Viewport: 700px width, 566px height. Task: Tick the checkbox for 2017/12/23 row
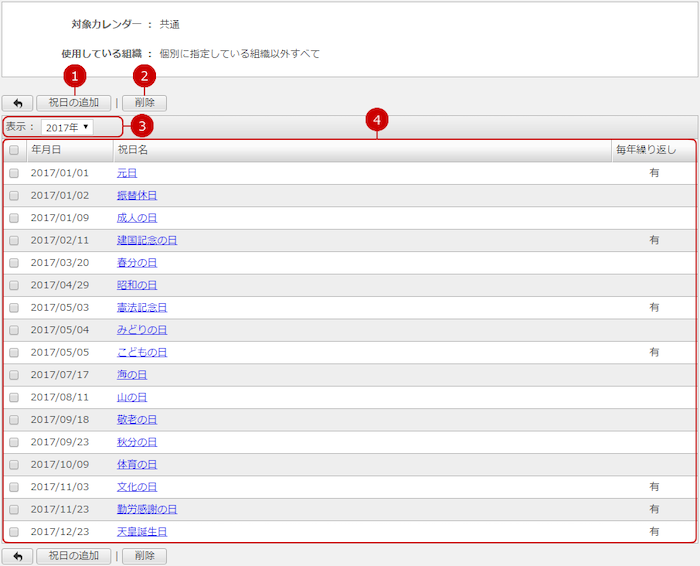pos(14,532)
